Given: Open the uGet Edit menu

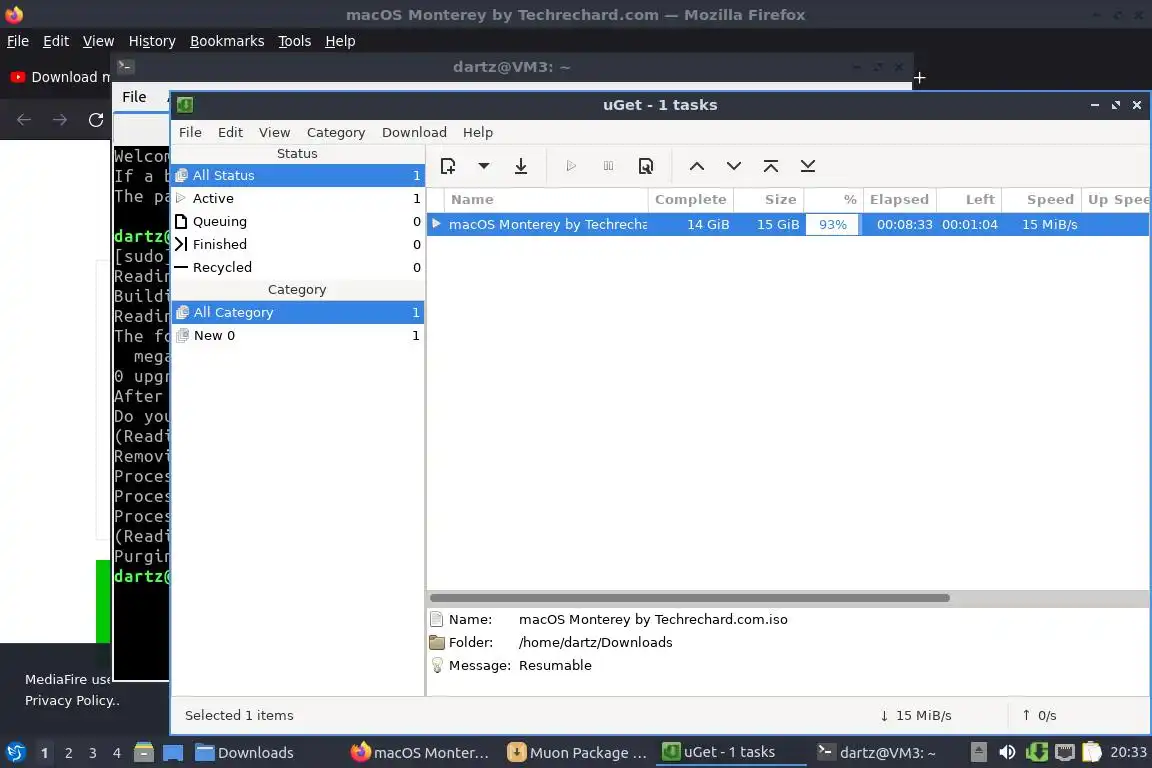Looking at the screenshot, I should click(x=230, y=132).
